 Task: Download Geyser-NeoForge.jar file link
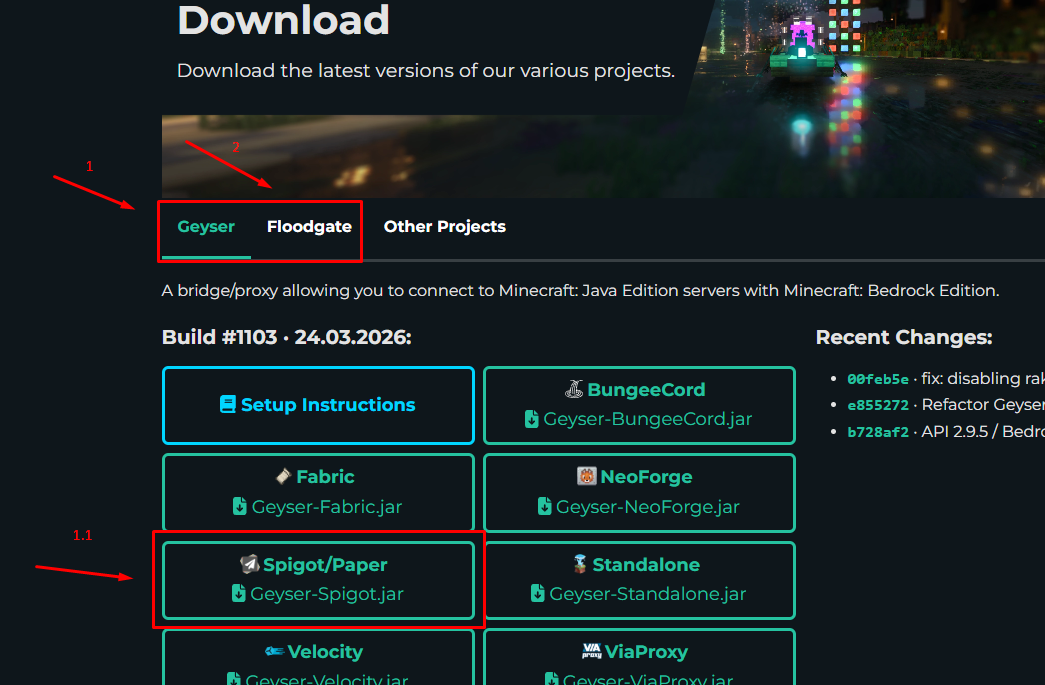click(647, 507)
